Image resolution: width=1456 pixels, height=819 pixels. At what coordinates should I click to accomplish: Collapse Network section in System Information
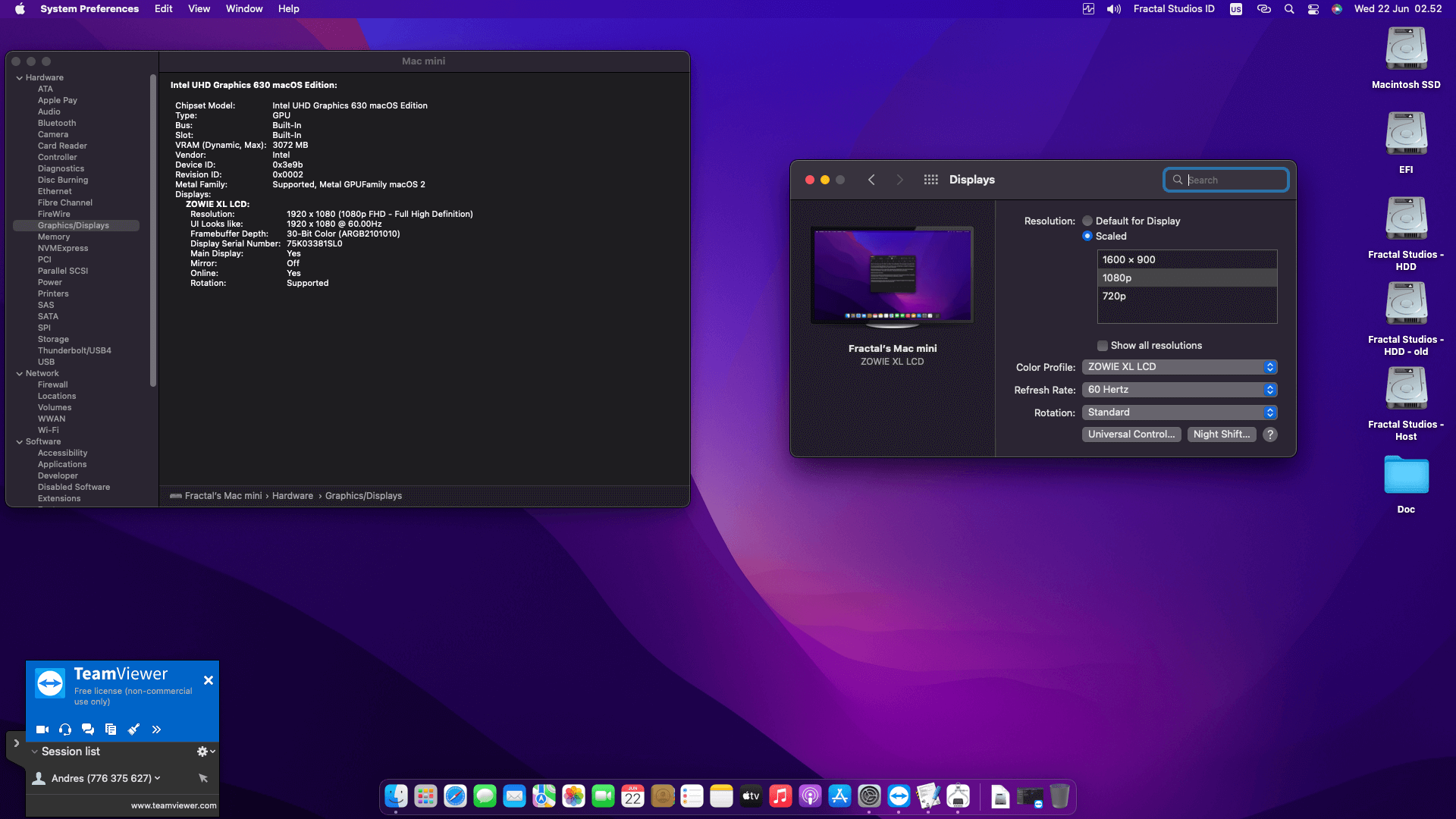point(19,374)
